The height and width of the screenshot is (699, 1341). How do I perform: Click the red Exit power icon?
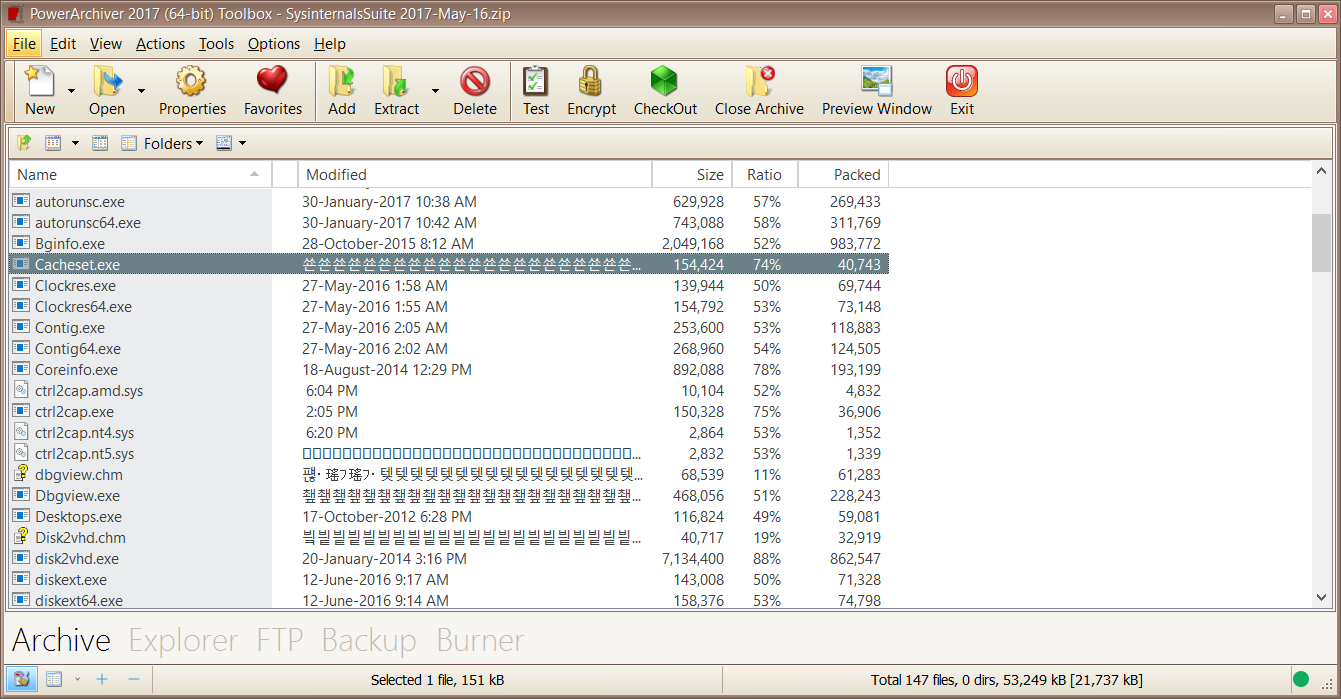(962, 81)
